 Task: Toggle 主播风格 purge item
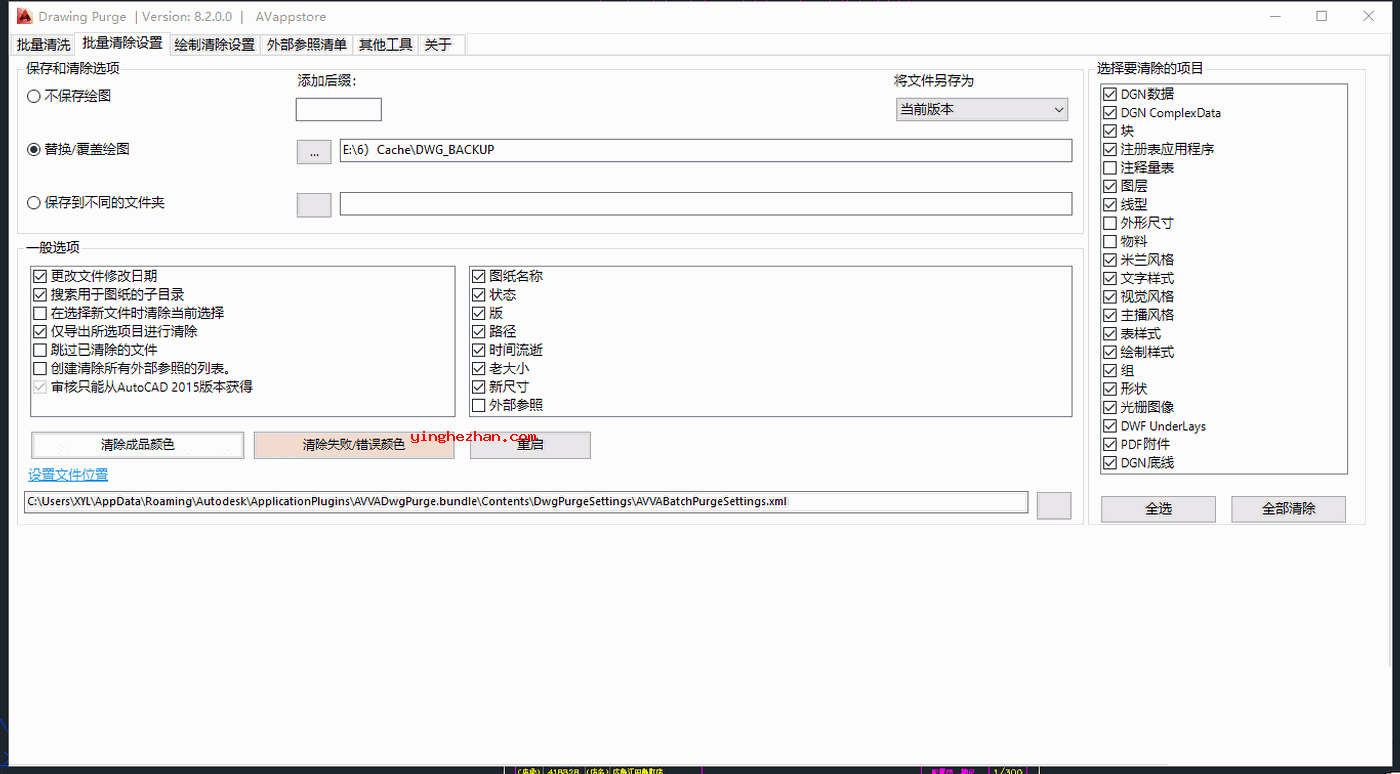[1110, 315]
